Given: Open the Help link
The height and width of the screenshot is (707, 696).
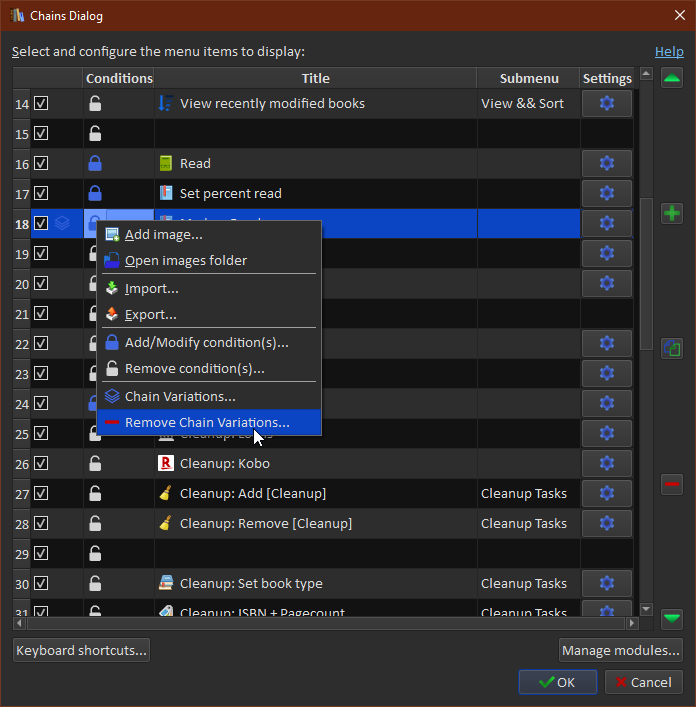Looking at the screenshot, I should point(669,51).
